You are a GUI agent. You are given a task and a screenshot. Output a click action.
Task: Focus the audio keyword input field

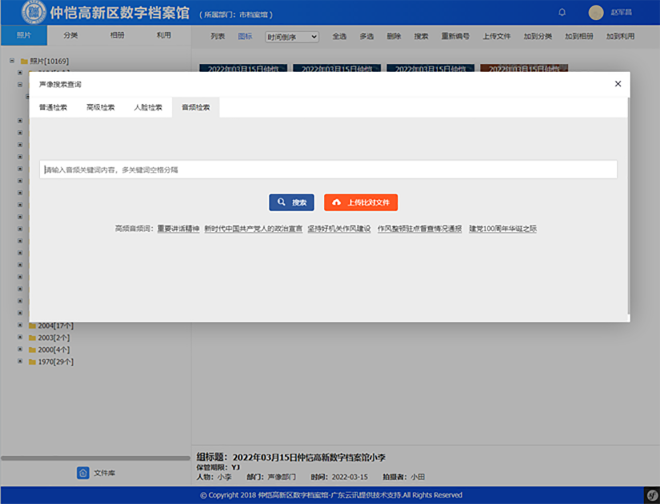[328, 170]
